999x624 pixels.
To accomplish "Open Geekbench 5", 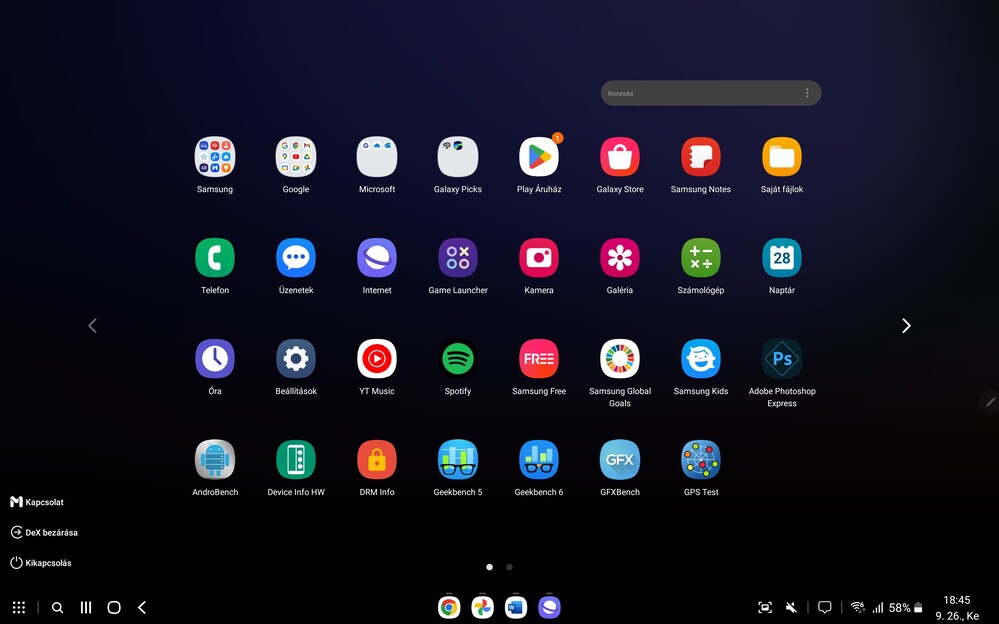I will coord(457,460).
